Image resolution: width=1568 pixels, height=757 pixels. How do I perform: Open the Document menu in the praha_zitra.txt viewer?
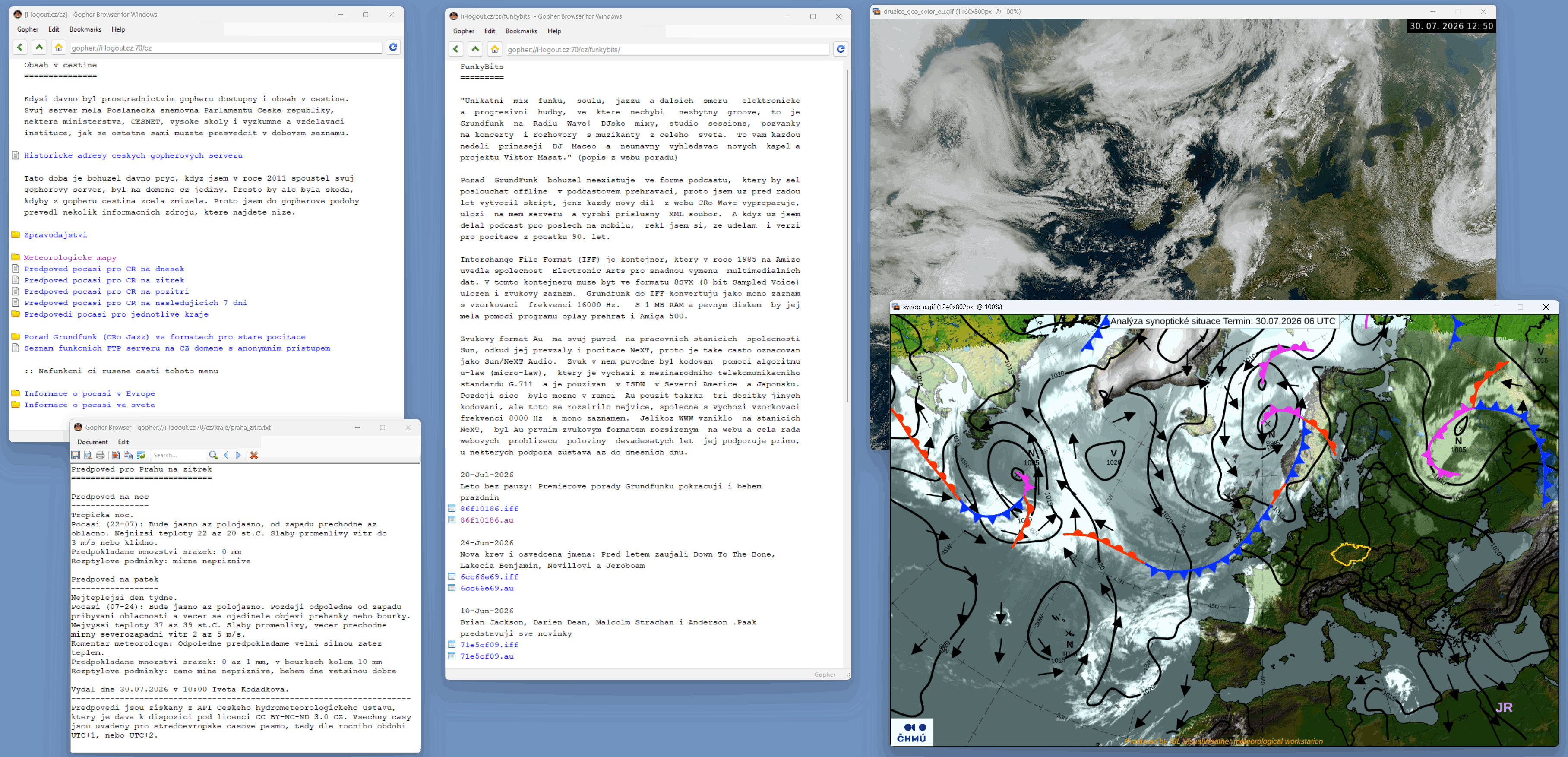[92, 442]
